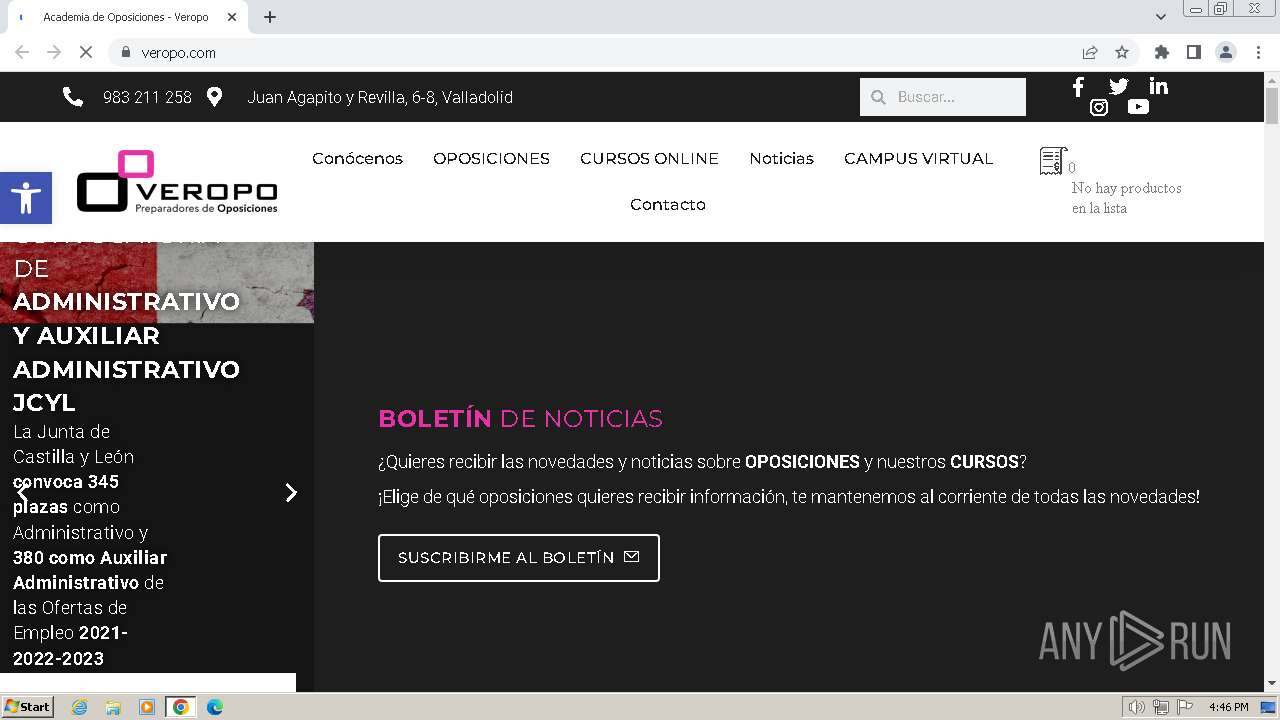Close the Academia de Oposiciones tab
The image size is (1280, 720).
[232, 17]
